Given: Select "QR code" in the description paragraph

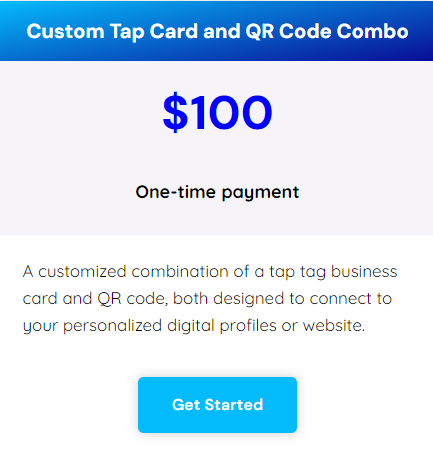Looking at the screenshot, I should (132, 299).
